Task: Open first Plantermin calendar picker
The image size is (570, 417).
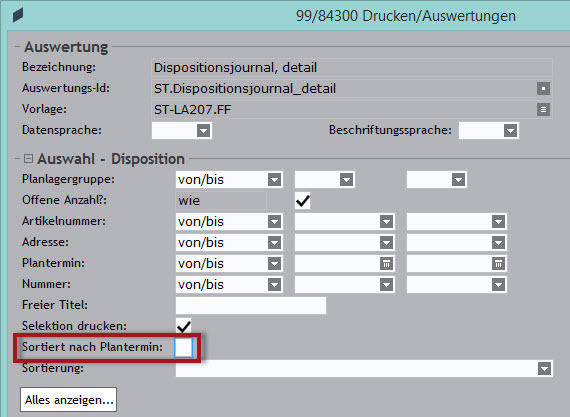Action: [386, 264]
